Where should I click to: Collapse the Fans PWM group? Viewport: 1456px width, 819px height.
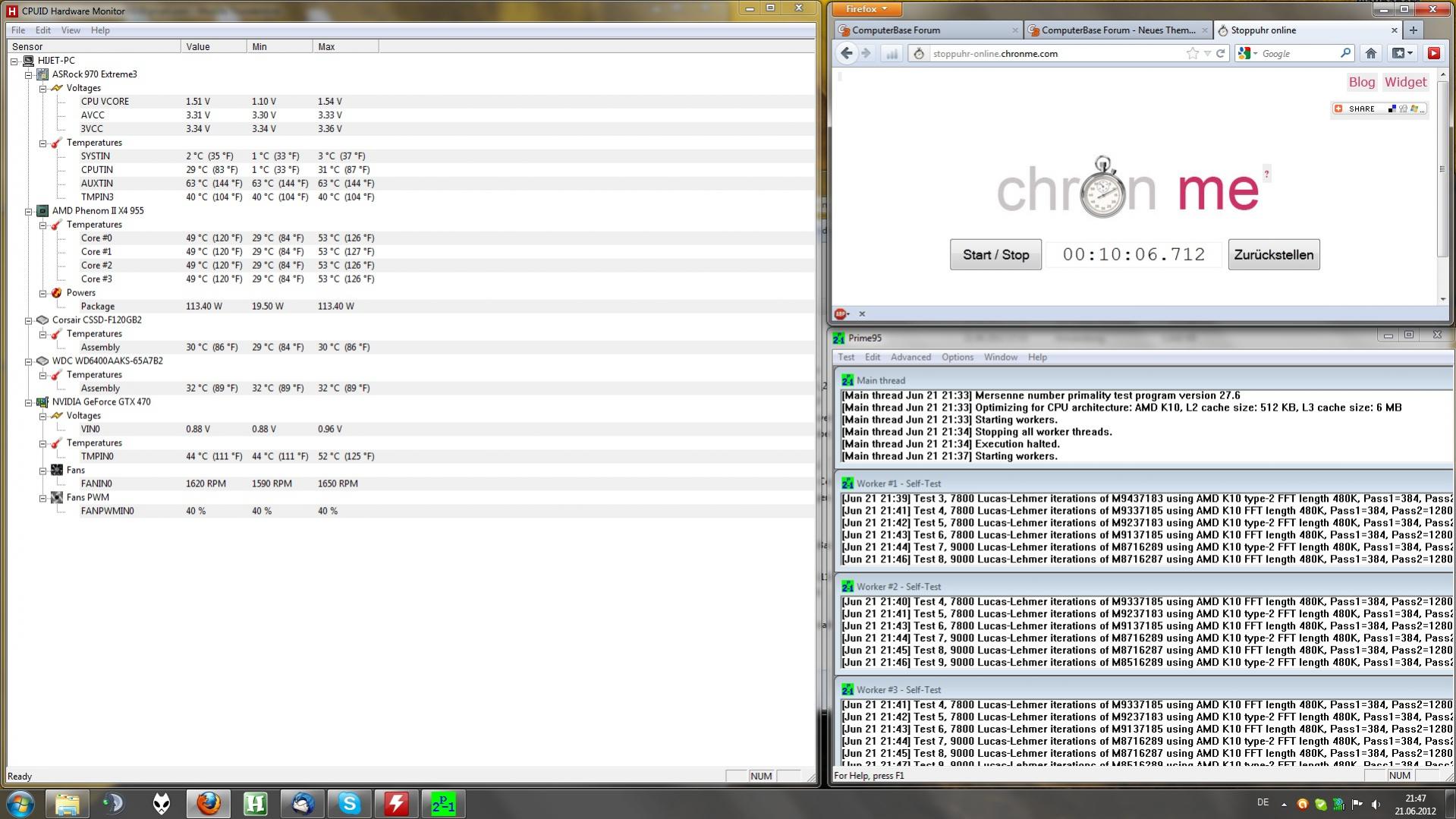pyautogui.click(x=43, y=498)
